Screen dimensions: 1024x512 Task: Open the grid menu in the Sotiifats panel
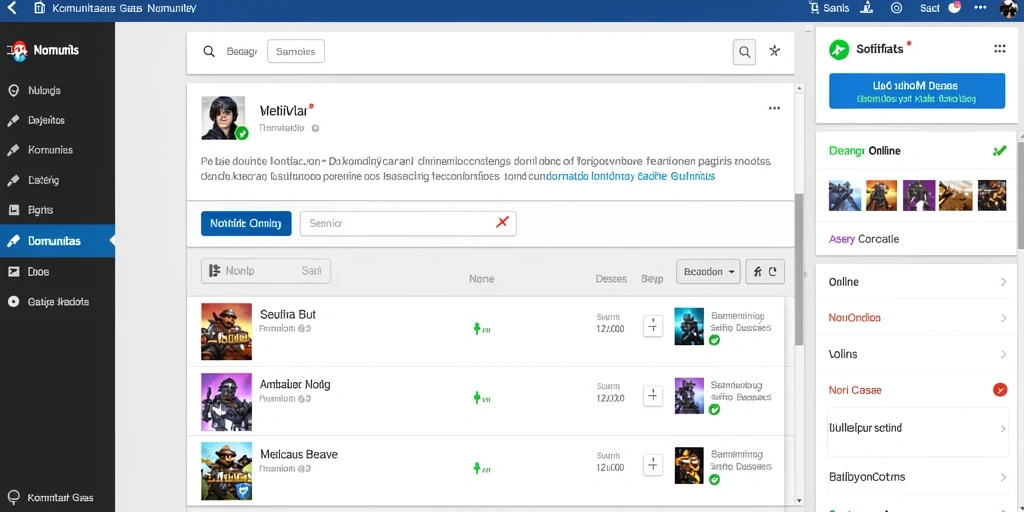point(999,49)
